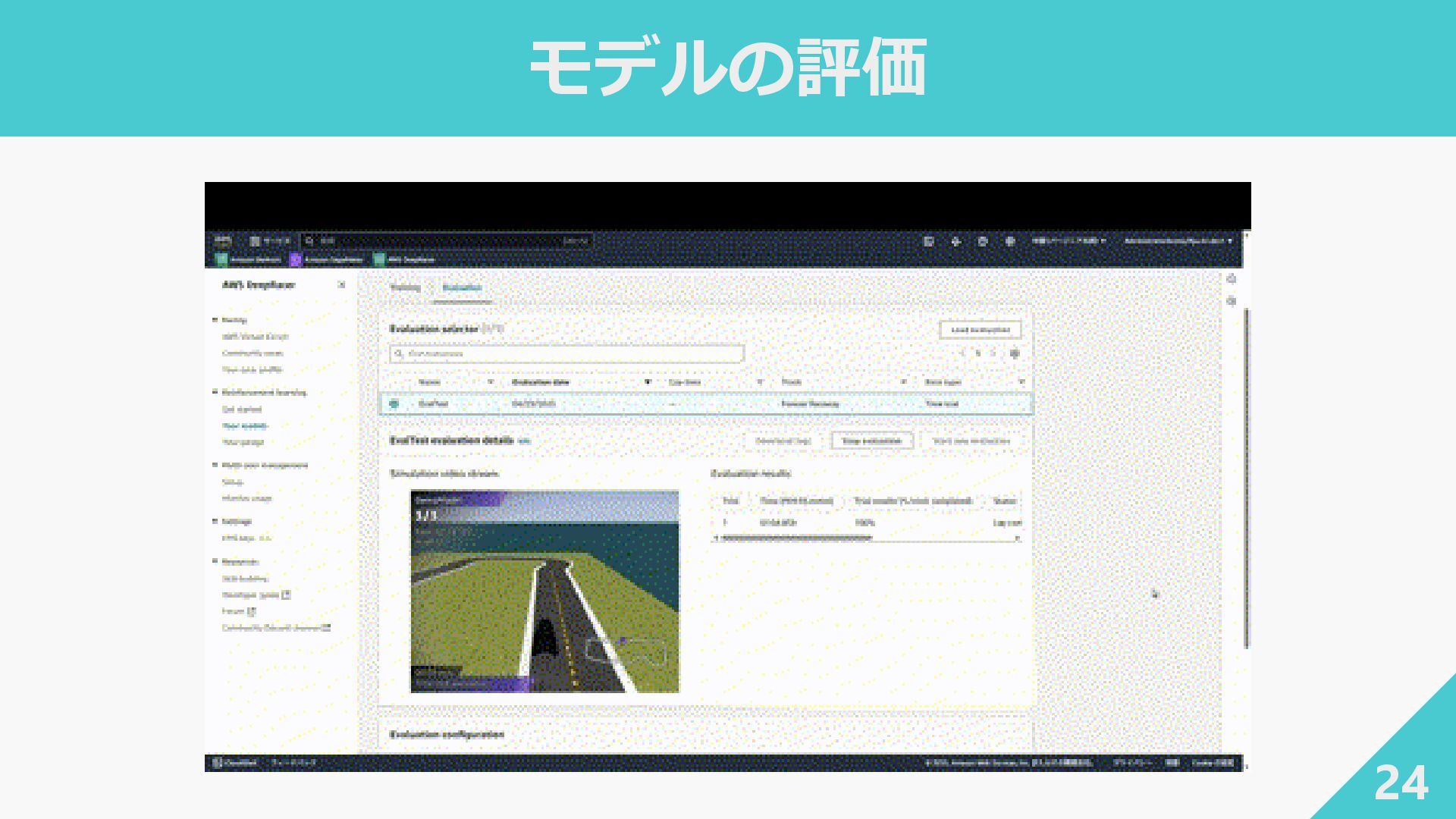Open the console settings gear icon
The height and width of the screenshot is (819, 1456).
click(1010, 241)
